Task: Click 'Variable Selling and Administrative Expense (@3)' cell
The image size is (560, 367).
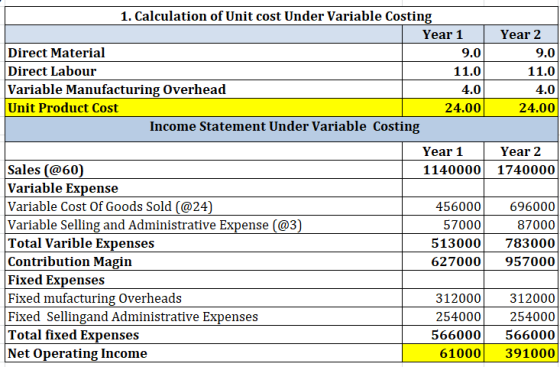Action: coord(204,225)
